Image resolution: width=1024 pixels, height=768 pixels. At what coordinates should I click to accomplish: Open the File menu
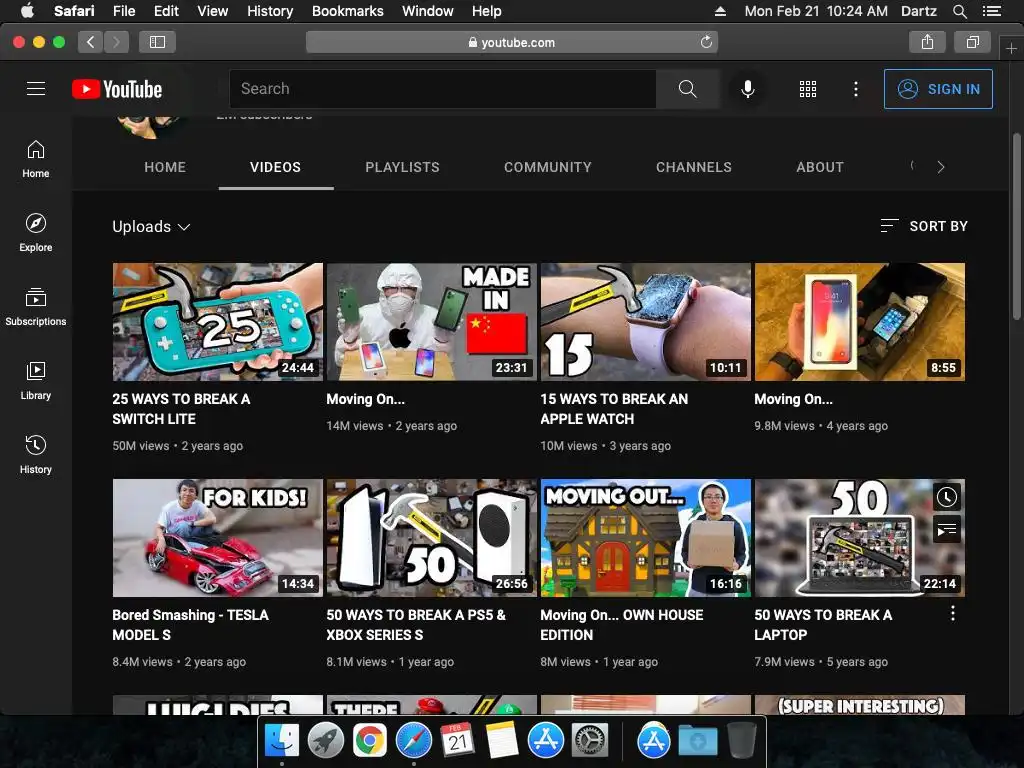(x=123, y=11)
